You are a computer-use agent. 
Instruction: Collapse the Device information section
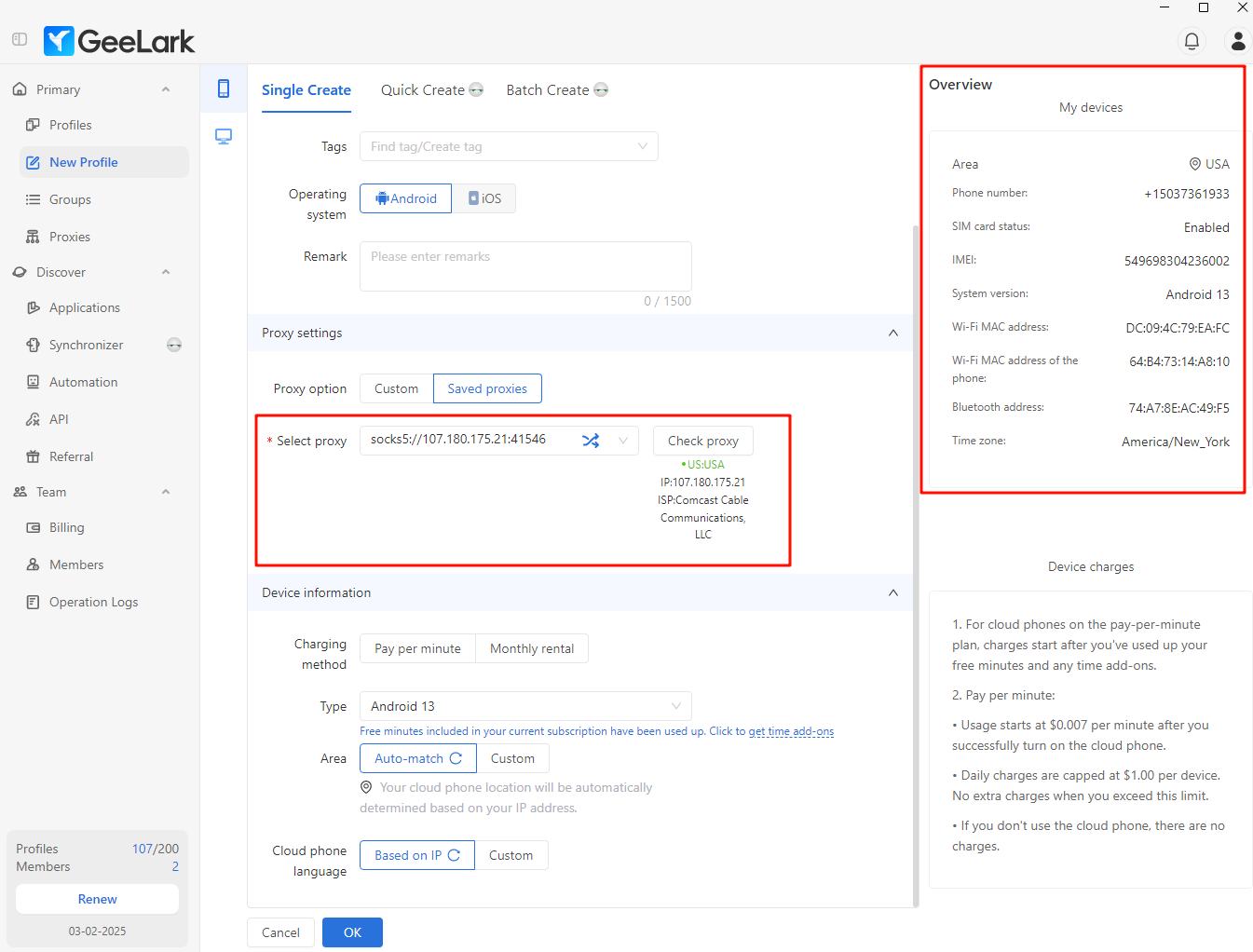pyautogui.click(x=893, y=592)
